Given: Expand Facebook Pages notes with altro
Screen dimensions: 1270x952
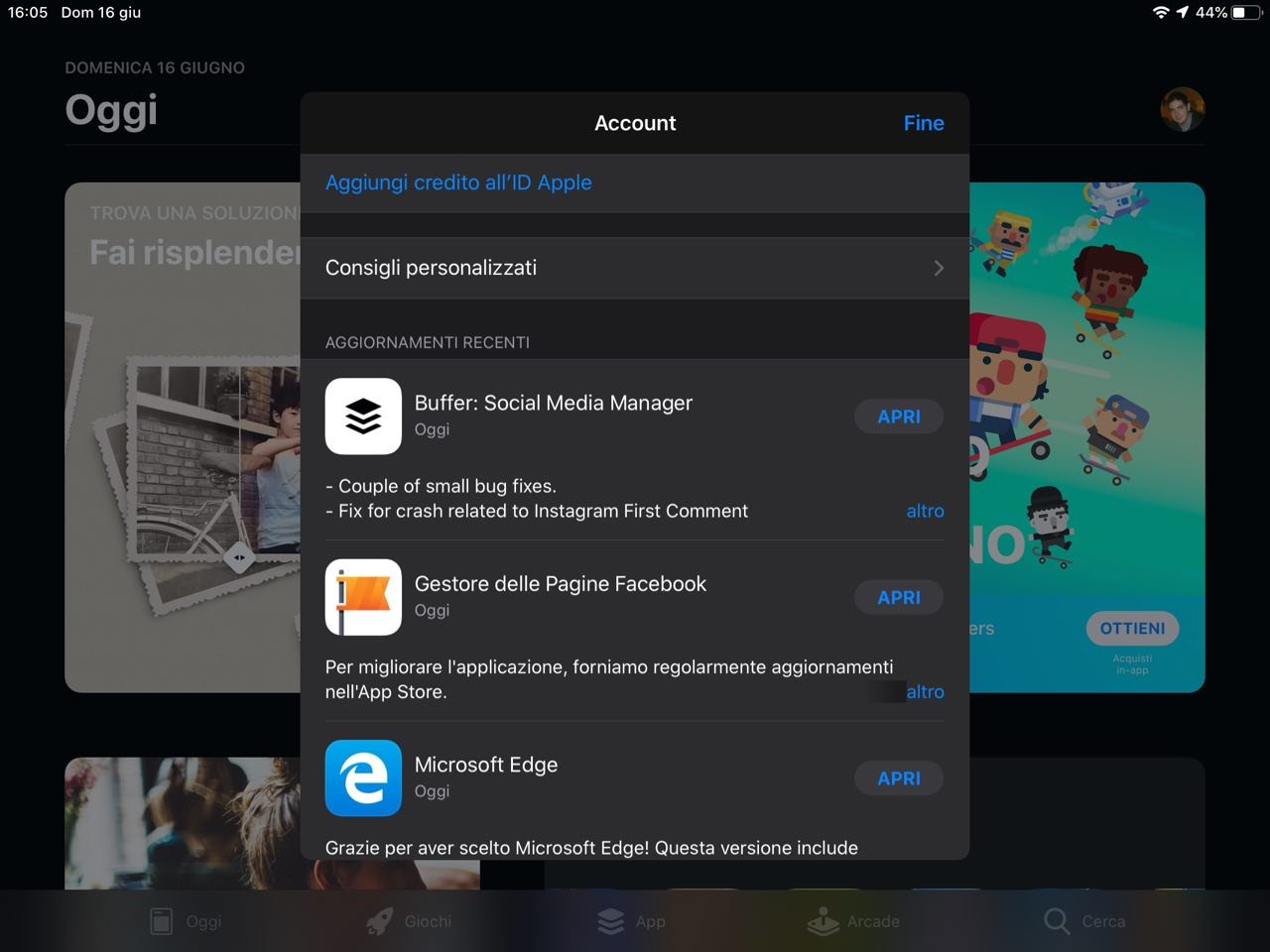Looking at the screenshot, I should coord(925,692).
